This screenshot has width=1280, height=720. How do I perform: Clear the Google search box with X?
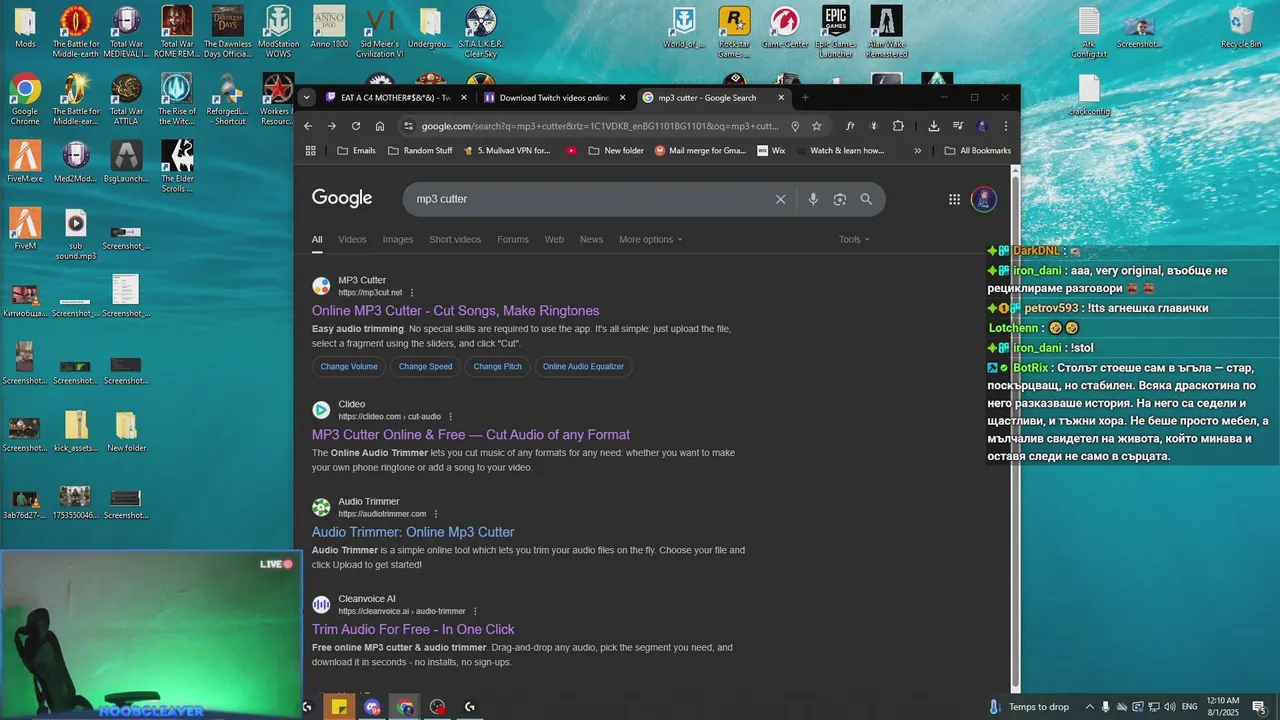[781, 199]
